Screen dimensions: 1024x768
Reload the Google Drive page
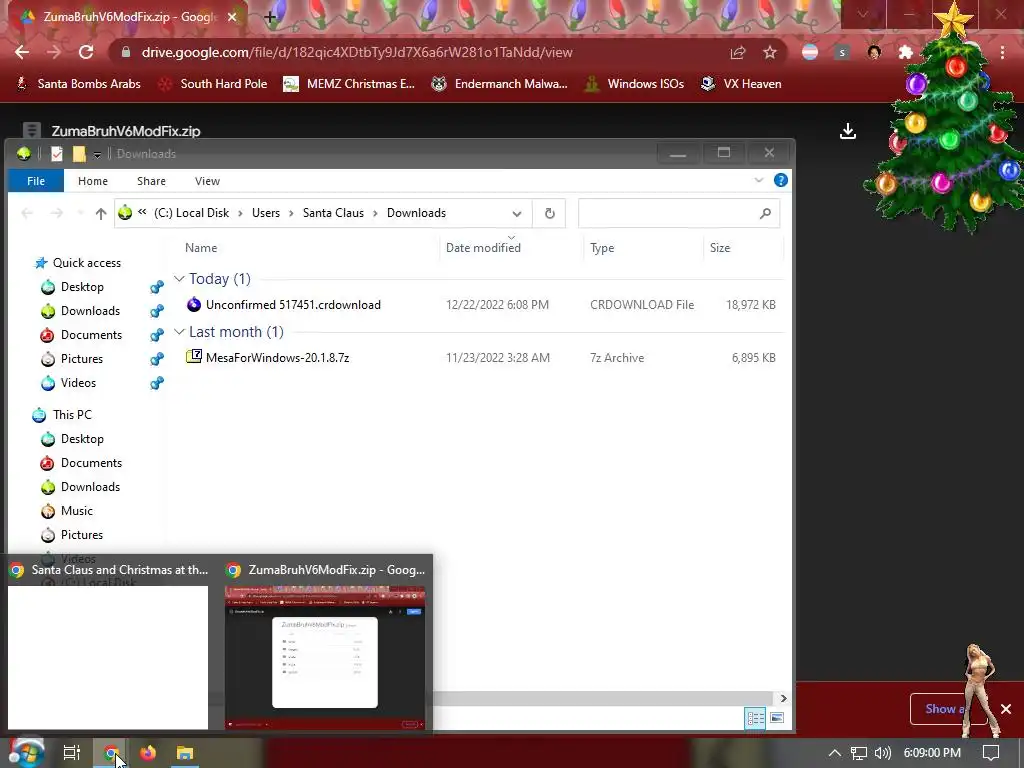[x=86, y=52]
